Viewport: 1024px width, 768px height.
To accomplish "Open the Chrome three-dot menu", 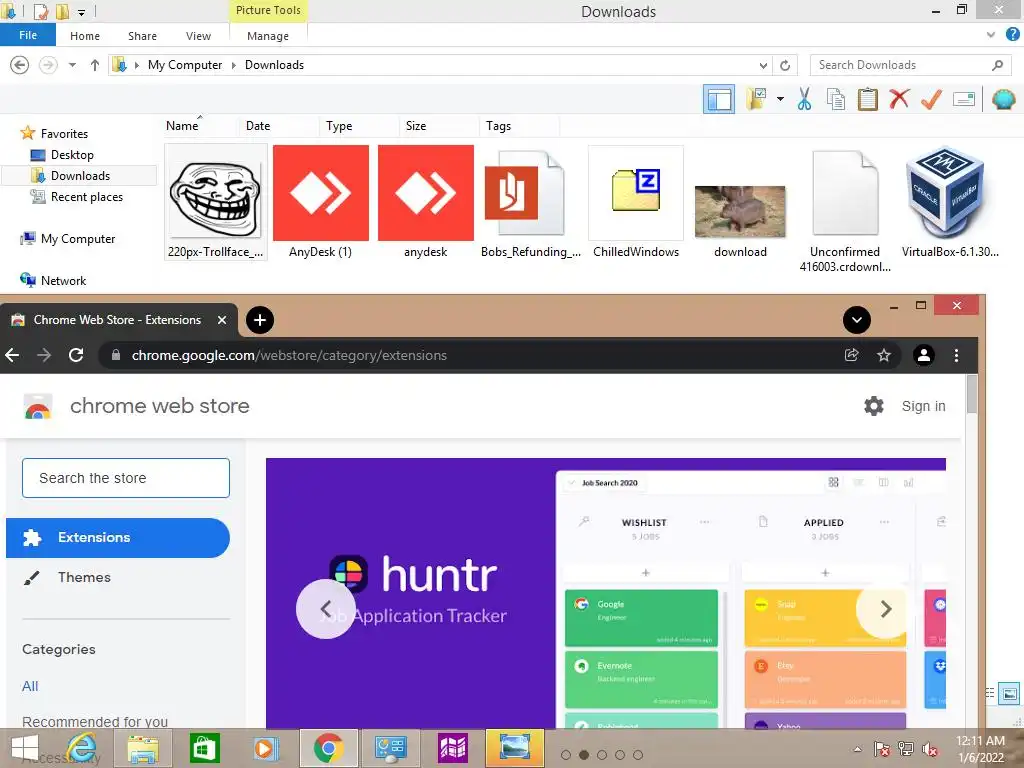I will pyautogui.click(x=956, y=355).
